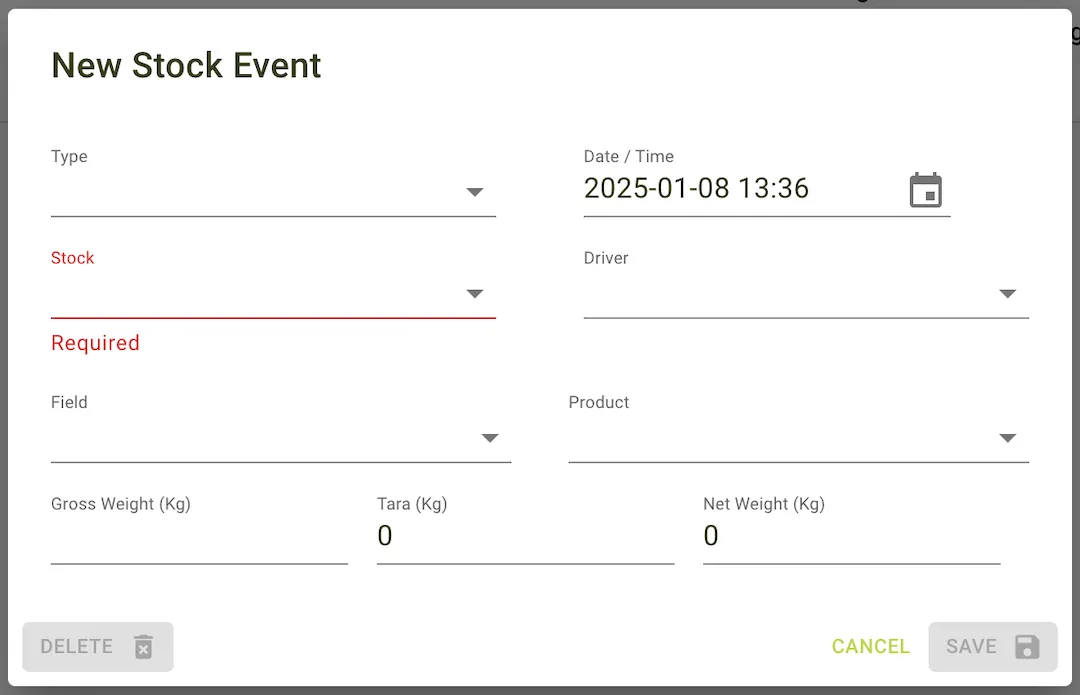Viewport: 1080px width, 695px height.
Task: Click the Date / Time value 2025-01-08 13:36
Action: [x=697, y=188]
